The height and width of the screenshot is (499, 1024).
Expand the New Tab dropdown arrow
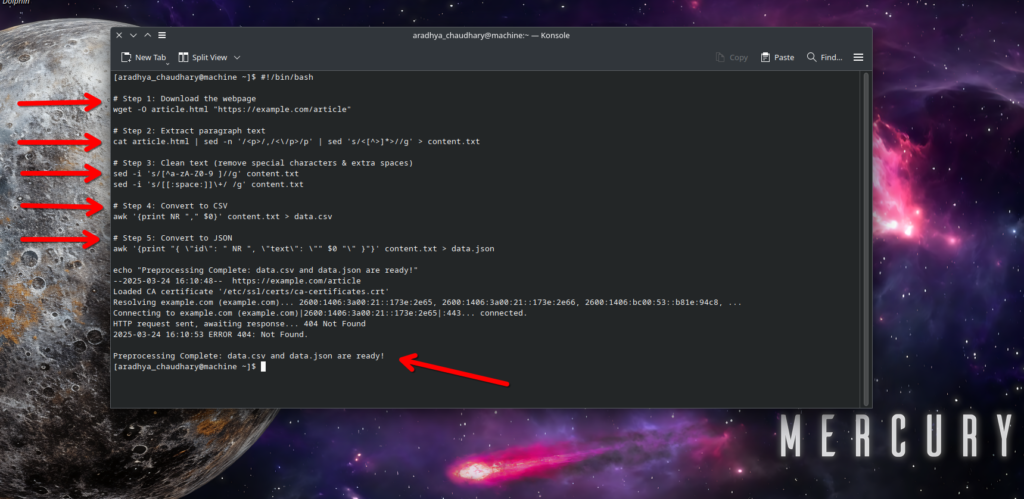coord(167,63)
